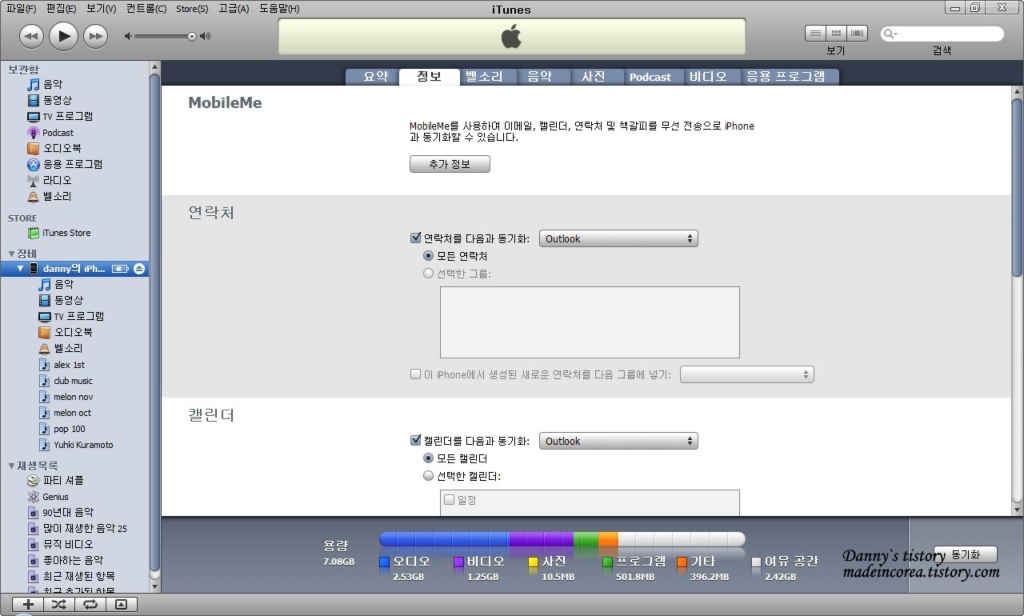Select 모든 캘린더 radio button
Screen dimensions: 1024x616
pos(428,458)
